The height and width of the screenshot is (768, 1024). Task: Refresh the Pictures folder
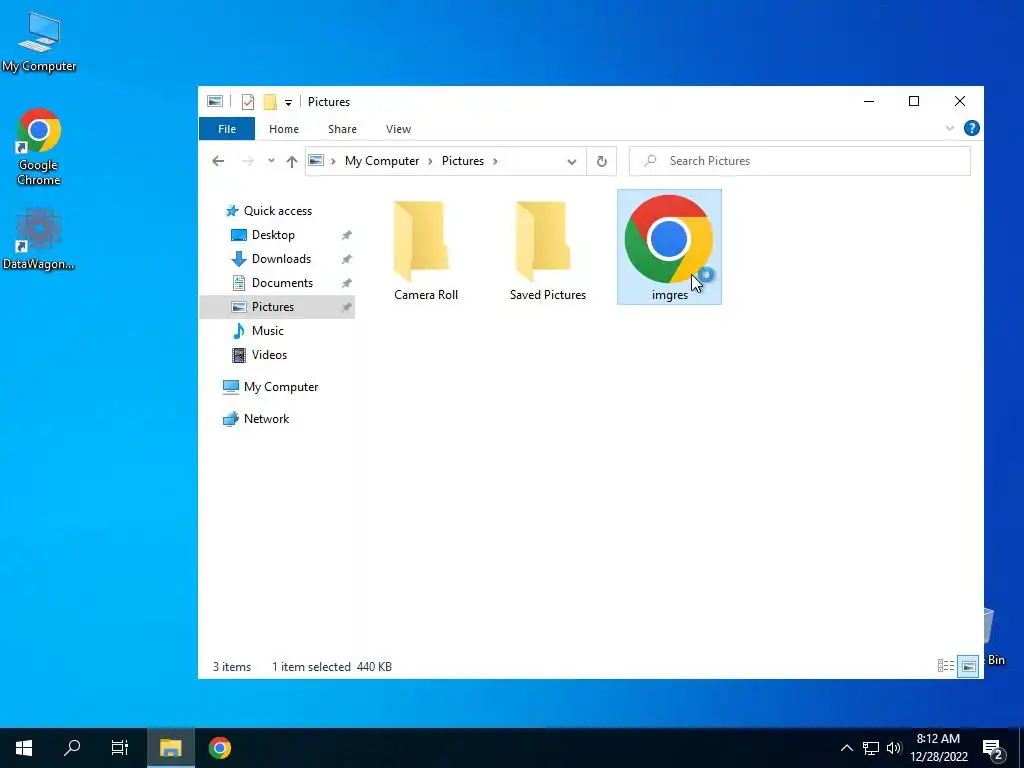tap(601, 161)
